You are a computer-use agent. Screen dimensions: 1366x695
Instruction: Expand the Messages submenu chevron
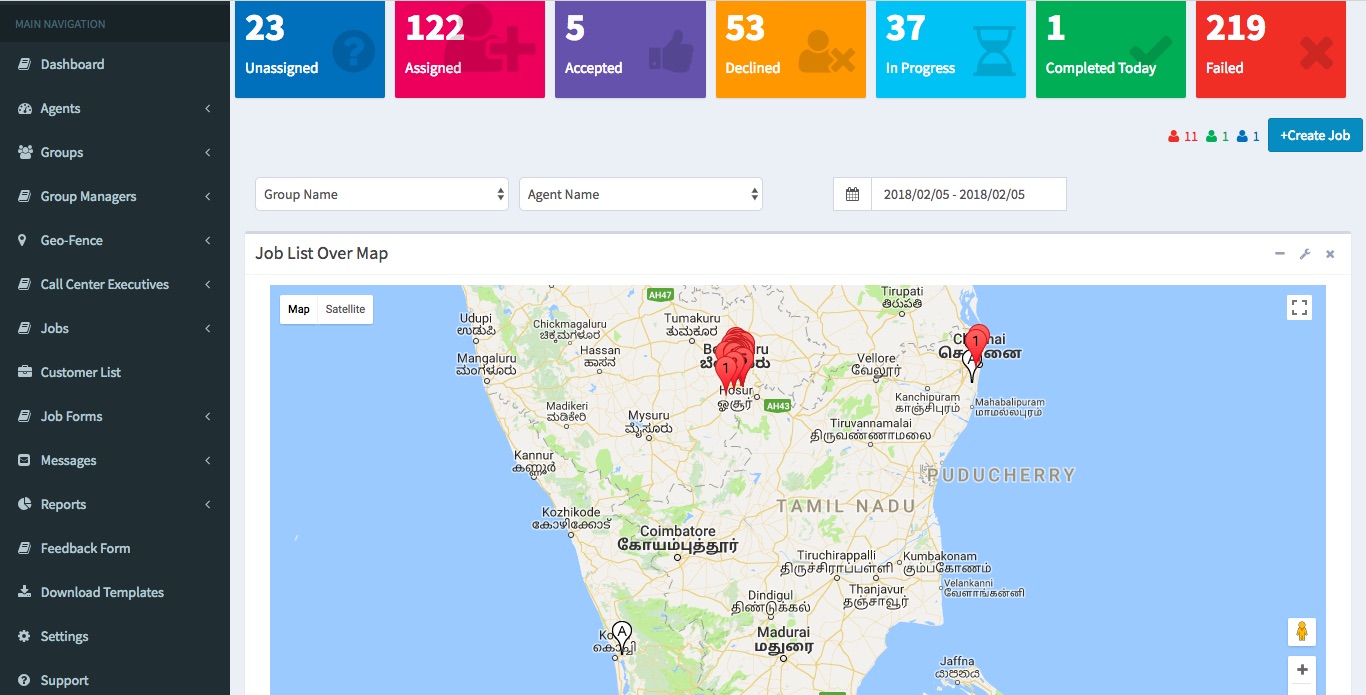[x=208, y=460]
